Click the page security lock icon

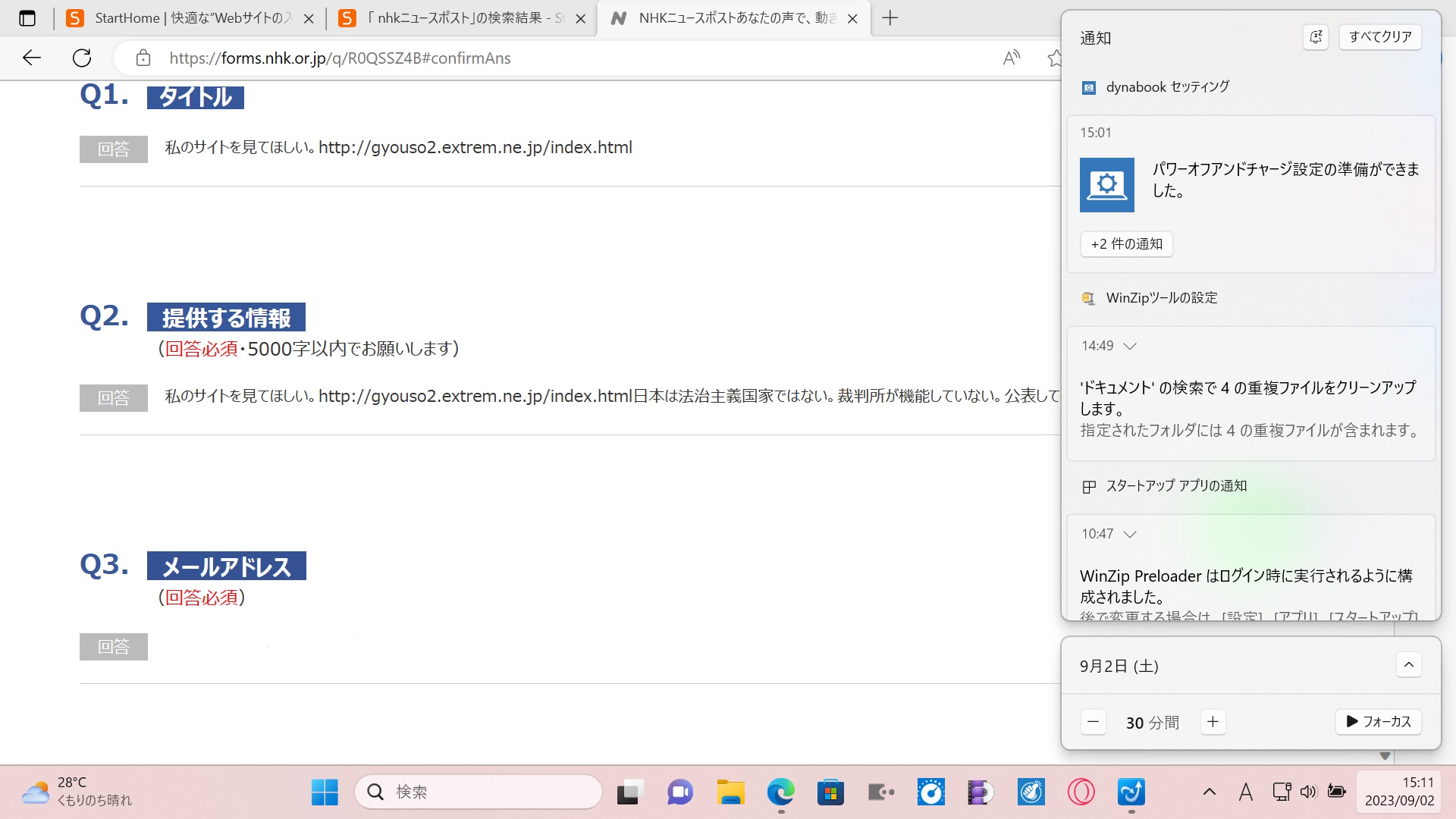pyautogui.click(x=143, y=58)
